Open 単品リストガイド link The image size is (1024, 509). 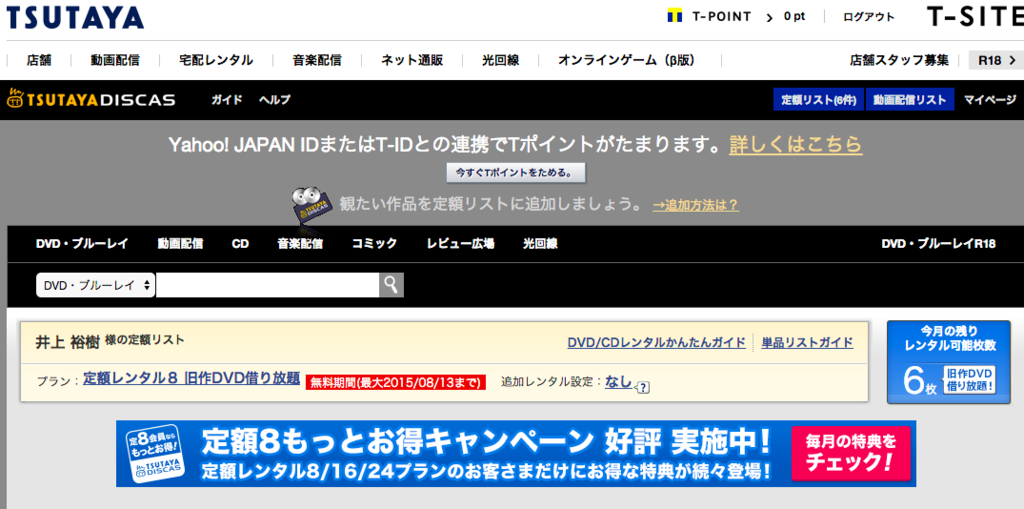pos(807,342)
